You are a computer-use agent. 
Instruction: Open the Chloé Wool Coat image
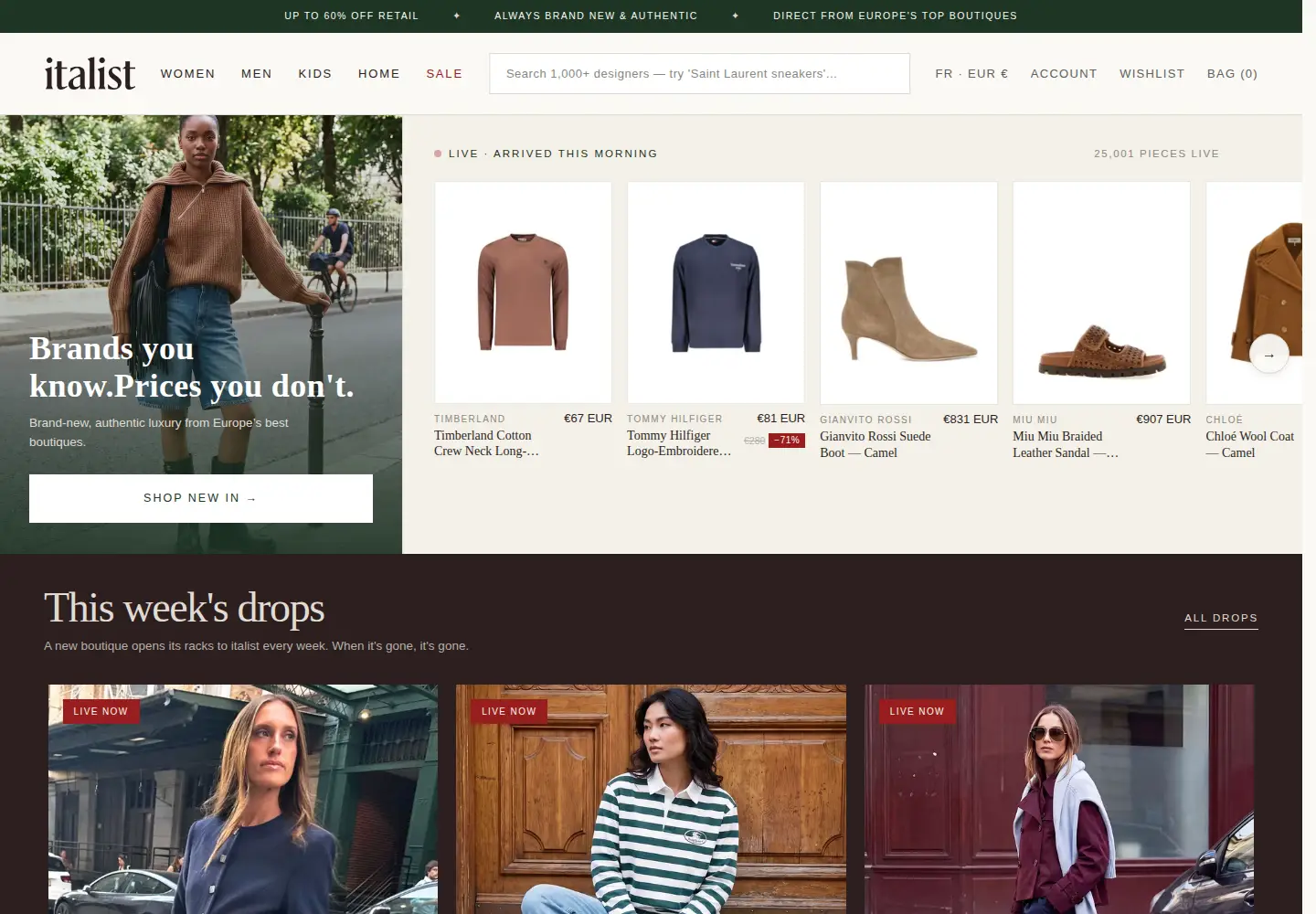1254,292
